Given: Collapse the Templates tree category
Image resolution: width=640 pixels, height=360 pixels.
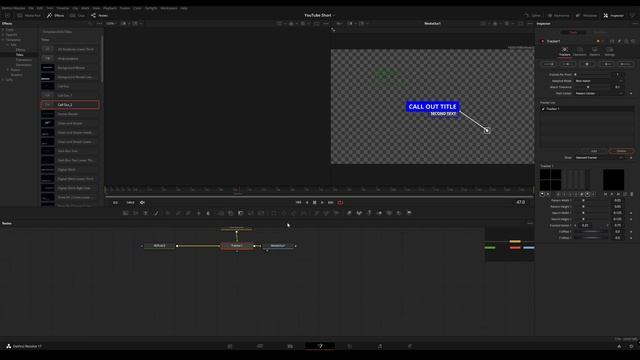Looking at the screenshot, I should coord(3,40).
